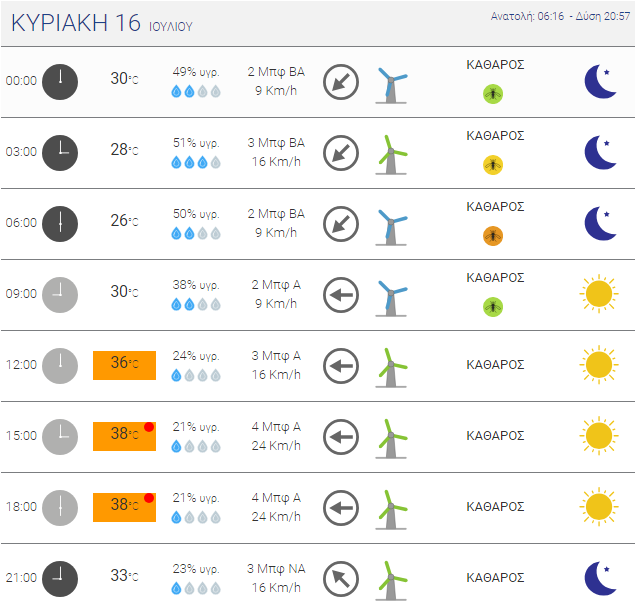This screenshot has height=614, width=637.
Task: Click the orange 36°C temperature box
Action: pos(124,365)
